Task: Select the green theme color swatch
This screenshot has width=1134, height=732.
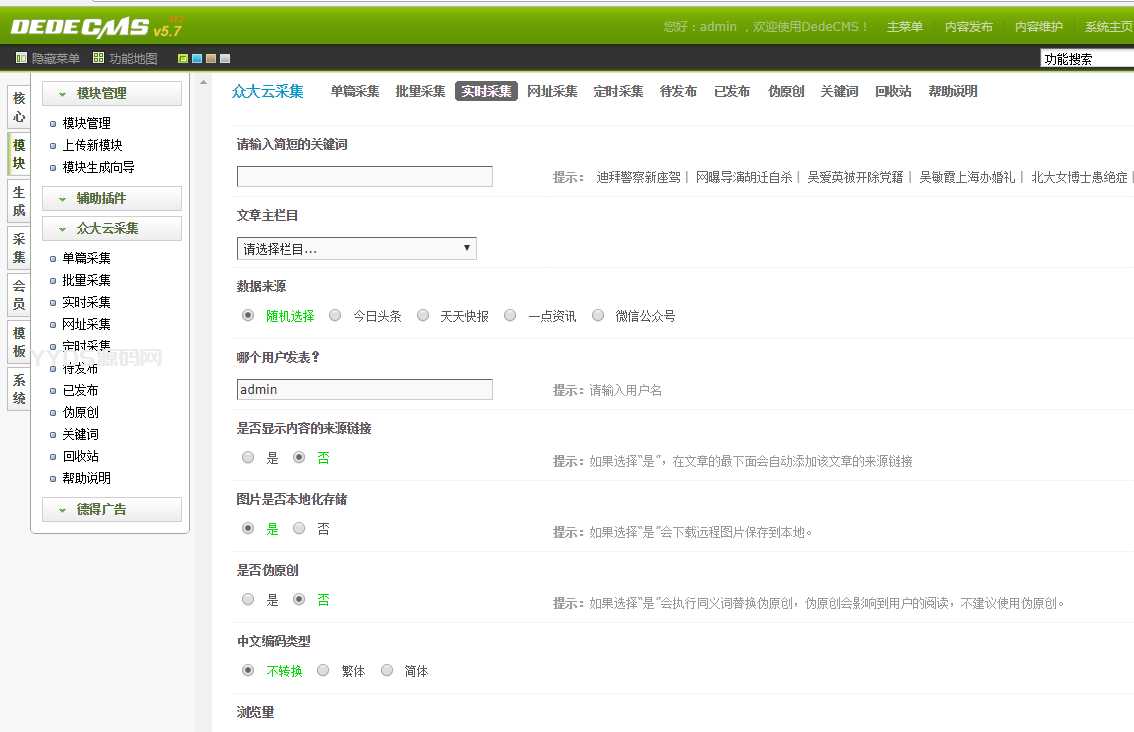Action: pyautogui.click(x=183, y=59)
